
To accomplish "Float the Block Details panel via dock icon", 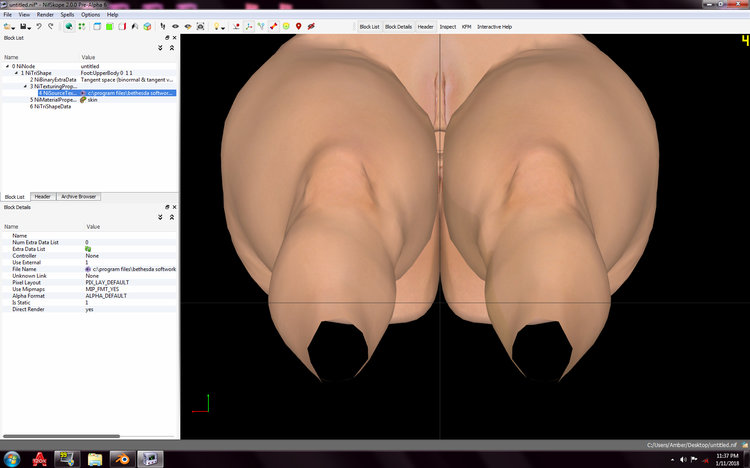I will 167,207.
